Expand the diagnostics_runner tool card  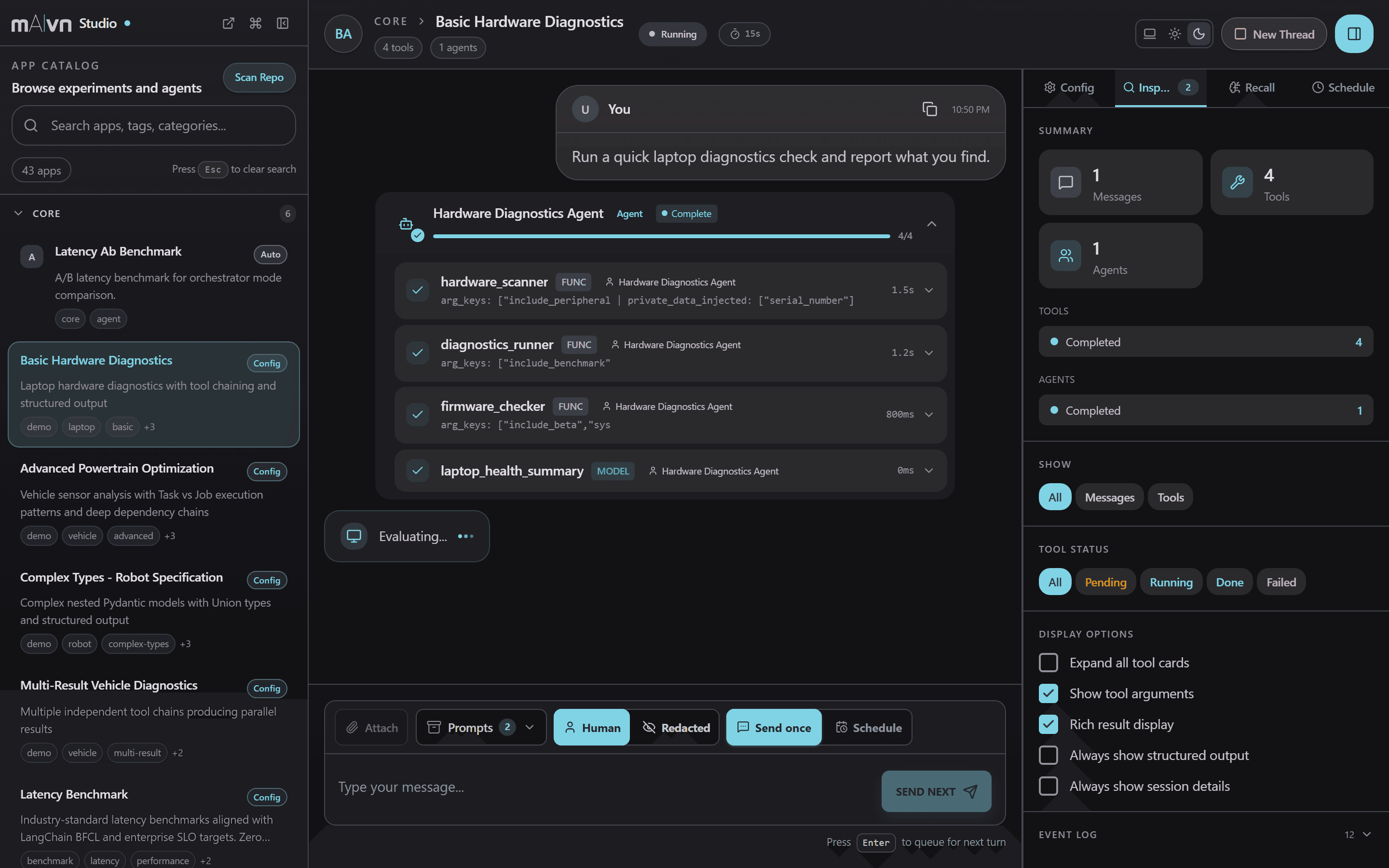tap(929, 353)
